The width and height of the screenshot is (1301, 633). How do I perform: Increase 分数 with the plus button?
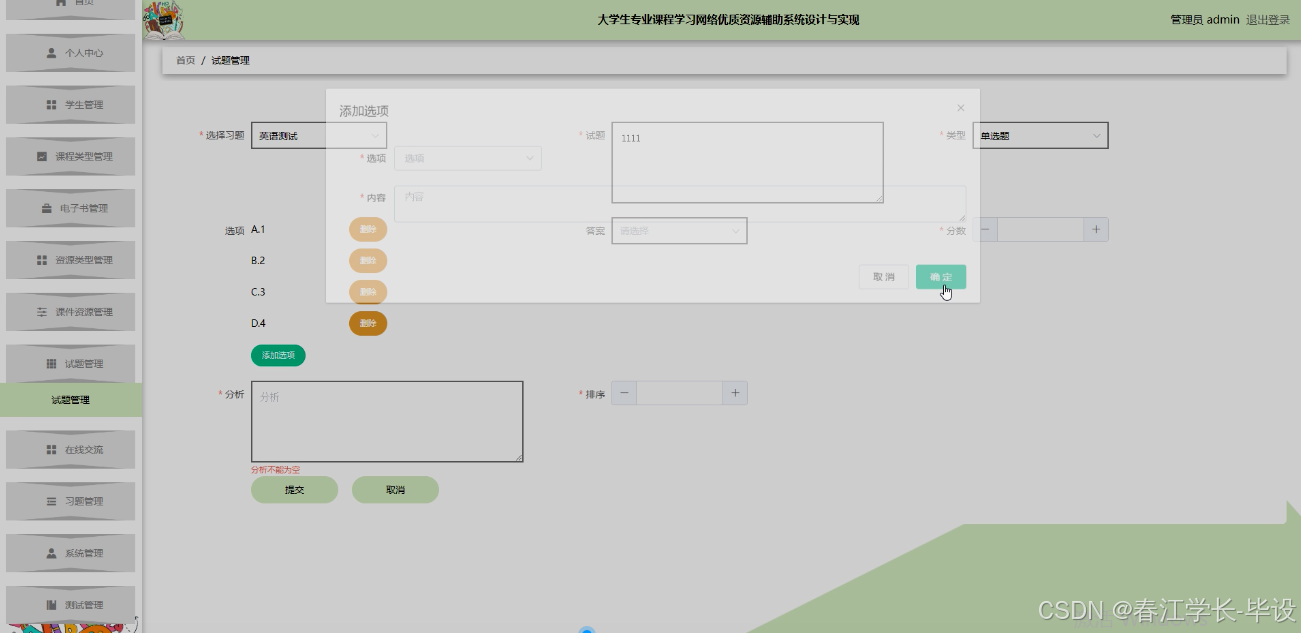pyautogui.click(x=1096, y=230)
